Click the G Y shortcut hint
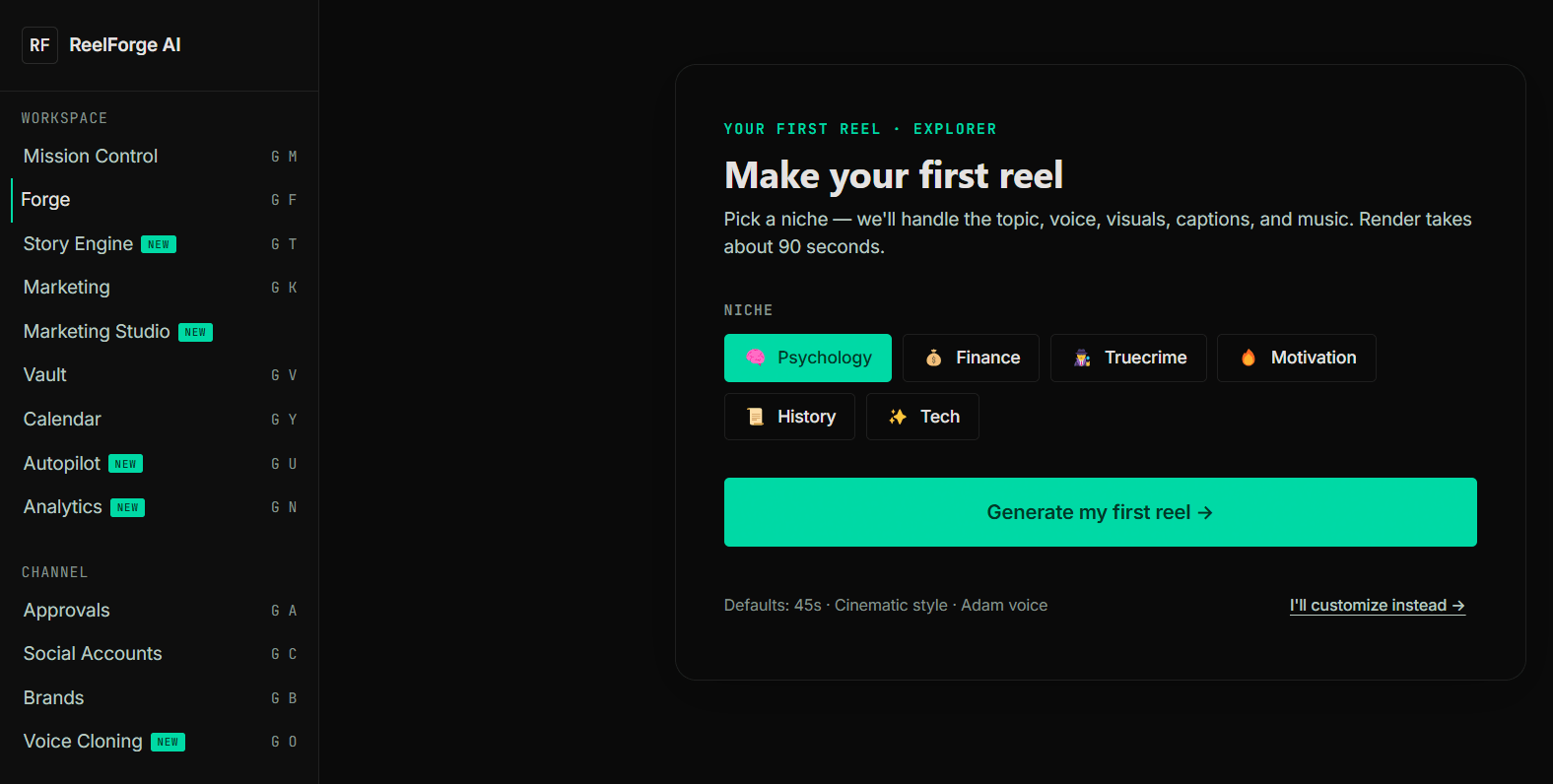Screen dimensions: 1553x784 pos(284,420)
